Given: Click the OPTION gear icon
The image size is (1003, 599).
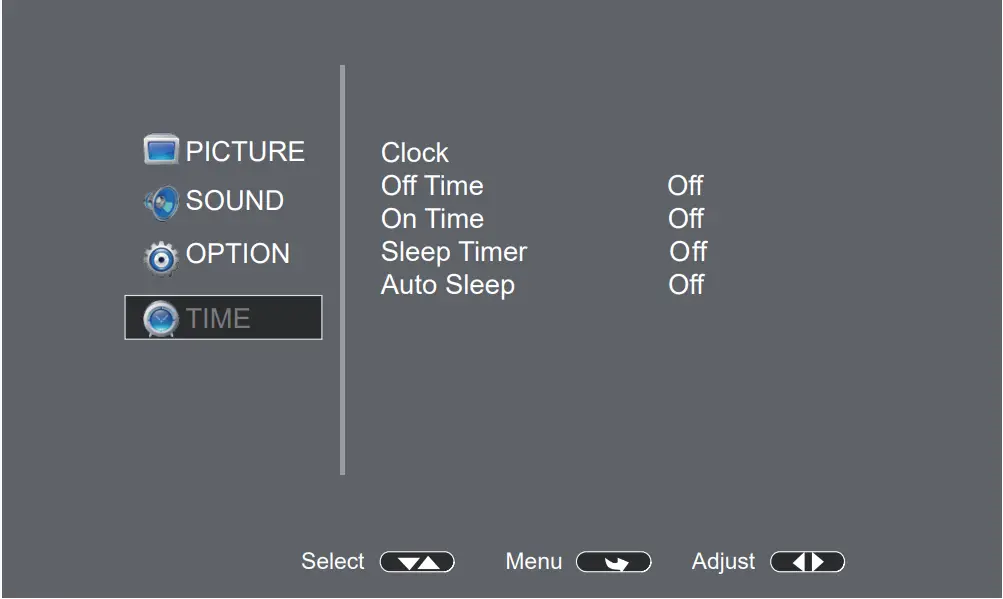Looking at the screenshot, I should click(x=161, y=256).
